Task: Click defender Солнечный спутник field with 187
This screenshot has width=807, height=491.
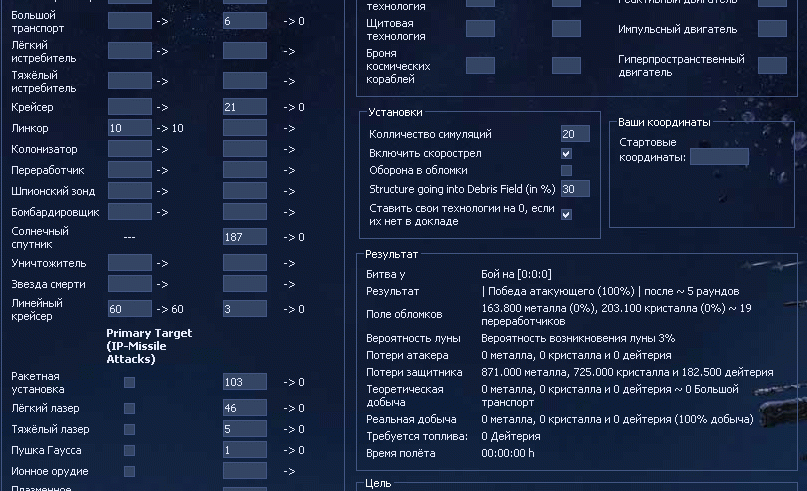Action: (x=244, y=237)
